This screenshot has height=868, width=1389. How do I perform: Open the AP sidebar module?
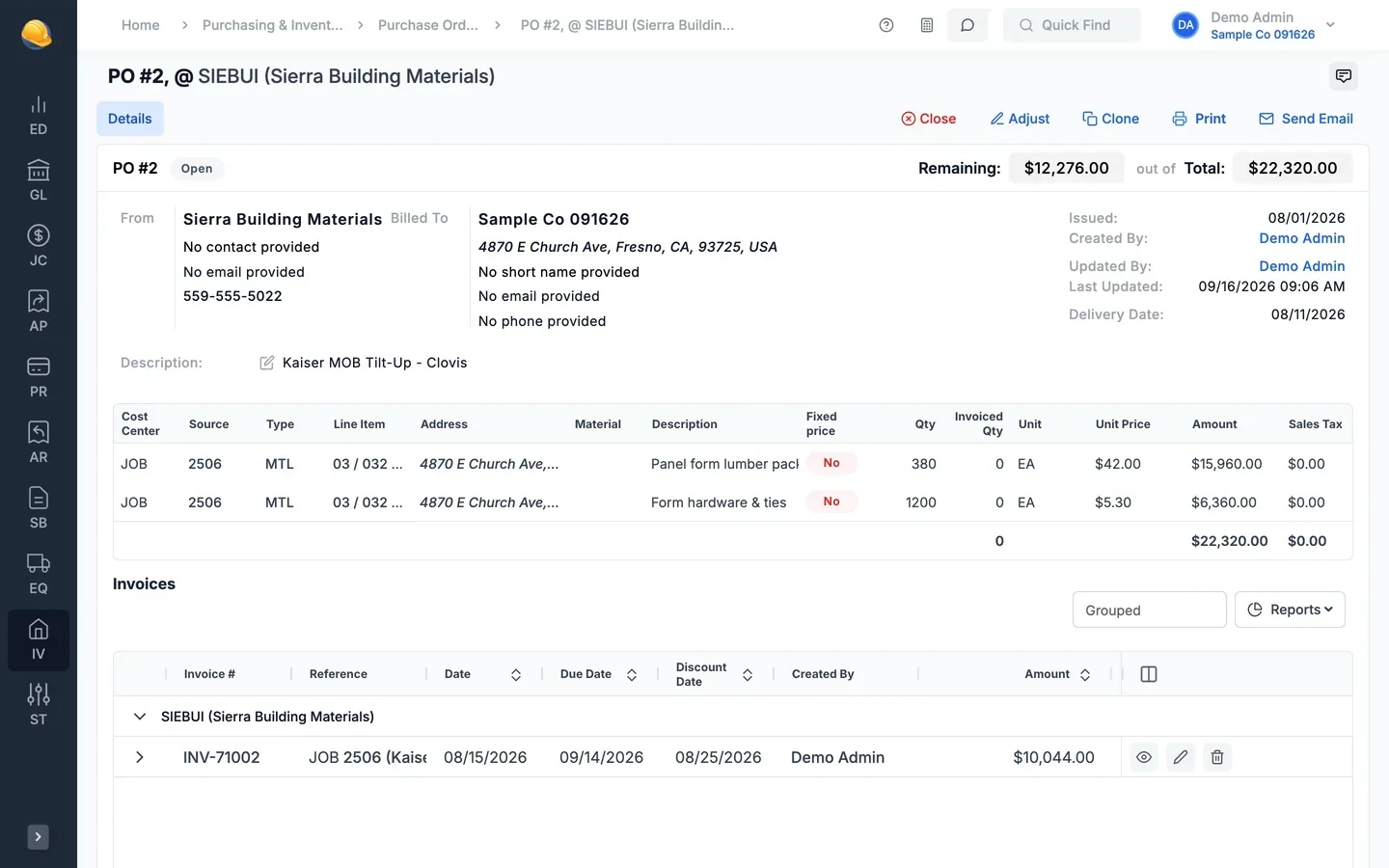coord(39,312)
